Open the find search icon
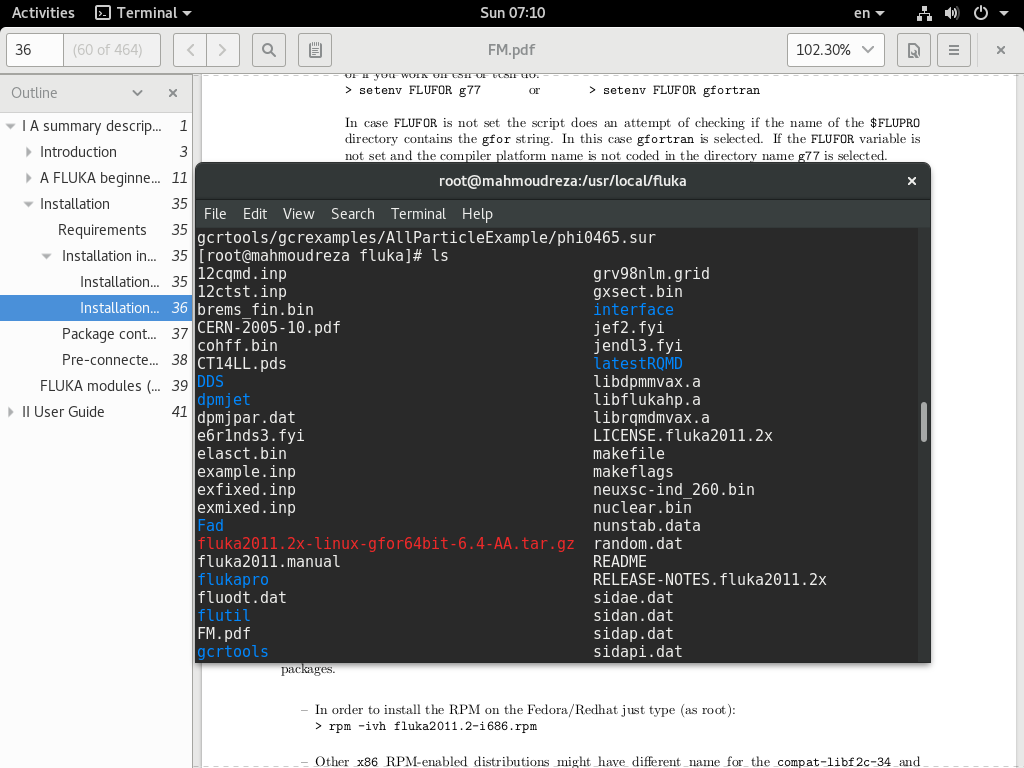This screenshot has height=768, width=1024. (x=268, y=50)
